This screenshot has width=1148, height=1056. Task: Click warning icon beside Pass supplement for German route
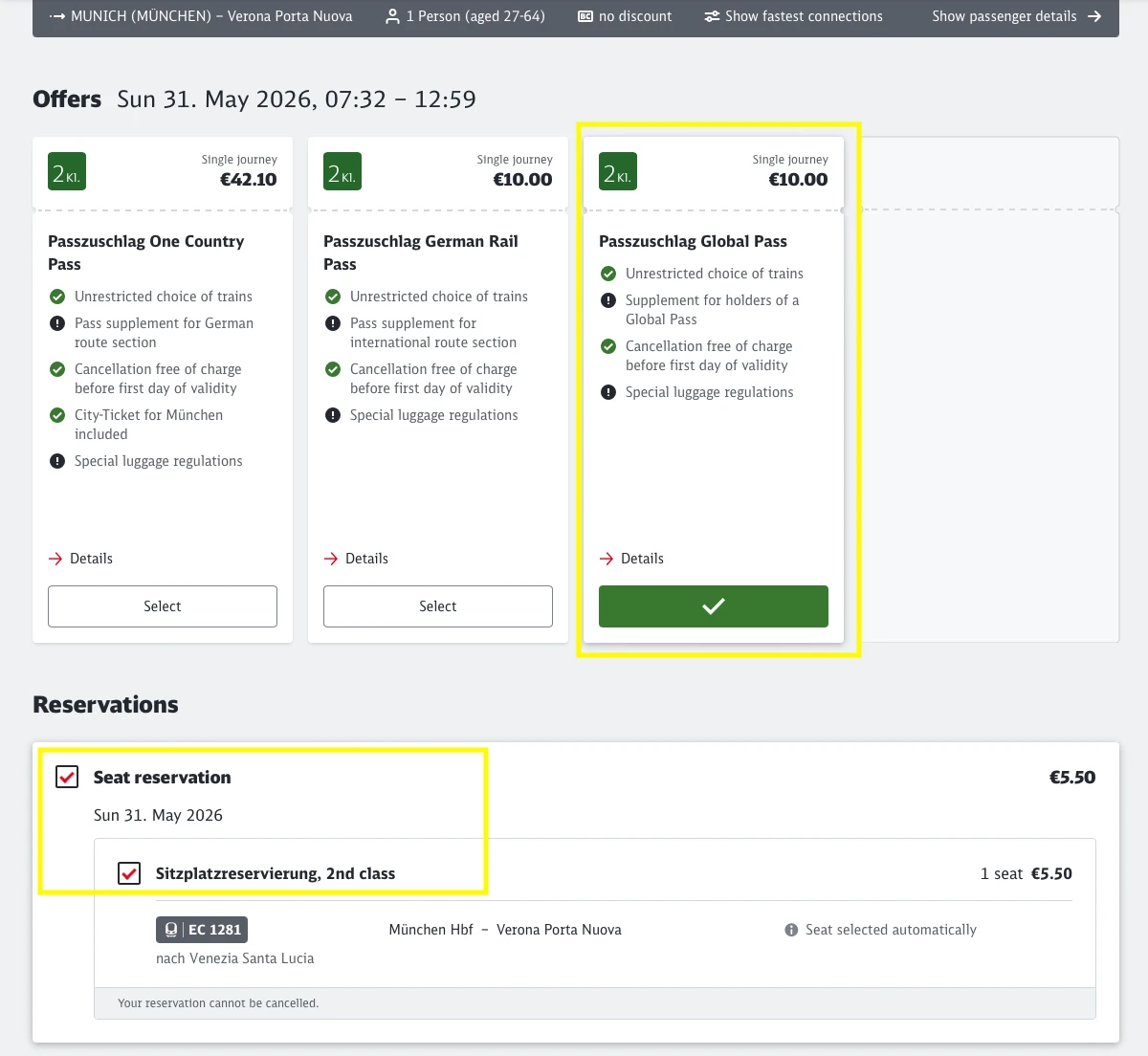(57, 323)
